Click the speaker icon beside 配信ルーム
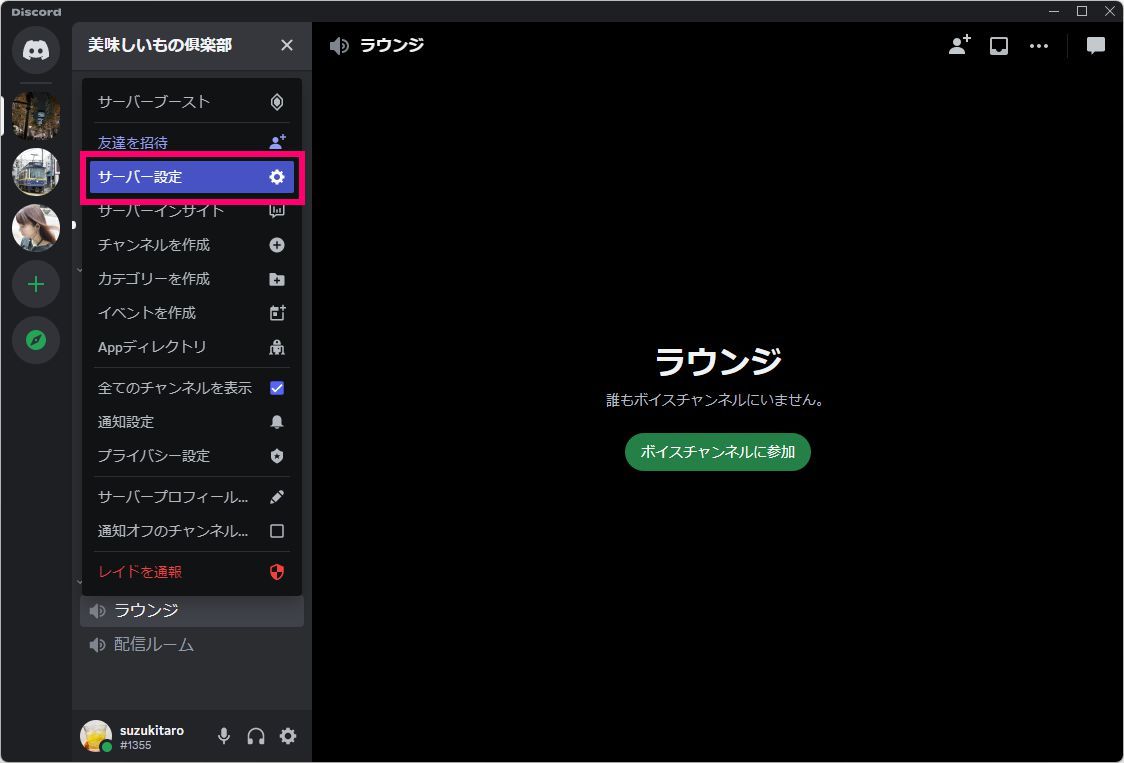The width and height of the screenshot is (1124, 763). pyautogui.click(x=97, y=645)
